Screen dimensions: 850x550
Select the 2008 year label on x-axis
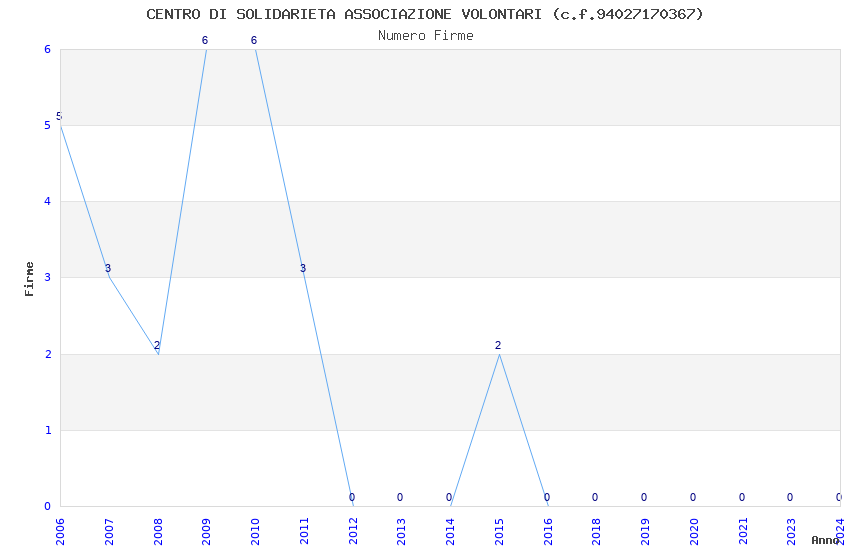(158, 531)
